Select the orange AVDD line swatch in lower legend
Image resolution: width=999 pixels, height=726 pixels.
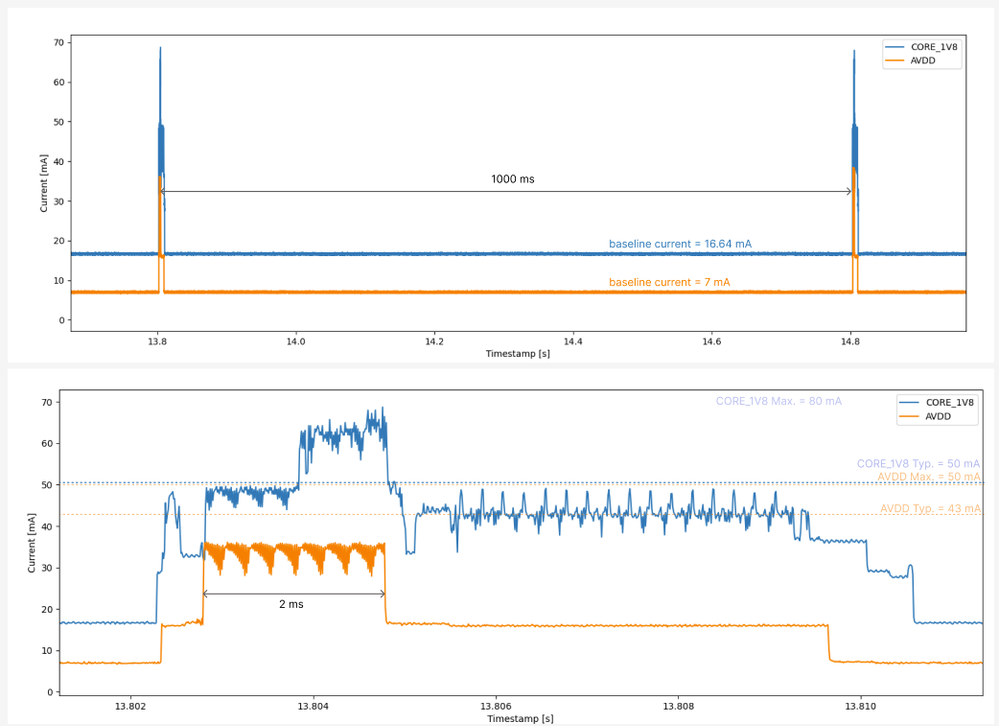click(909, 416)
